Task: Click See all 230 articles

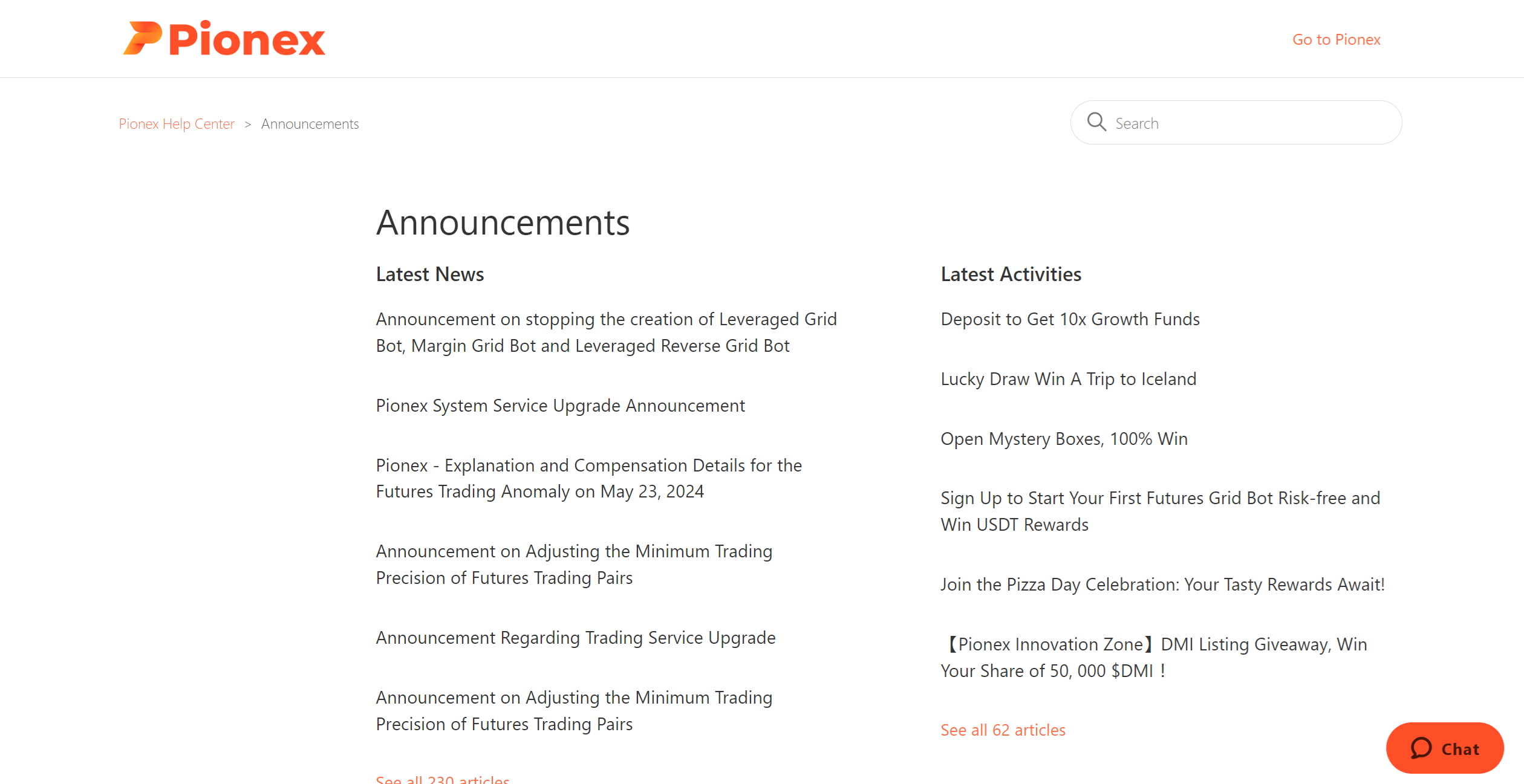Action: (443, 779)
